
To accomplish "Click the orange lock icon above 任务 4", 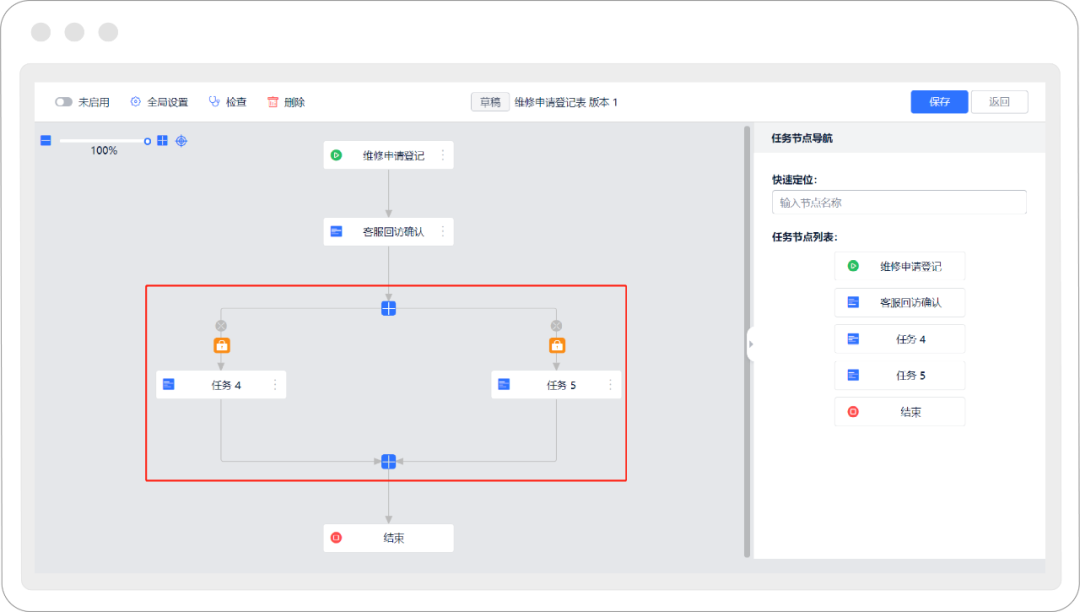I will click(221, 346).
